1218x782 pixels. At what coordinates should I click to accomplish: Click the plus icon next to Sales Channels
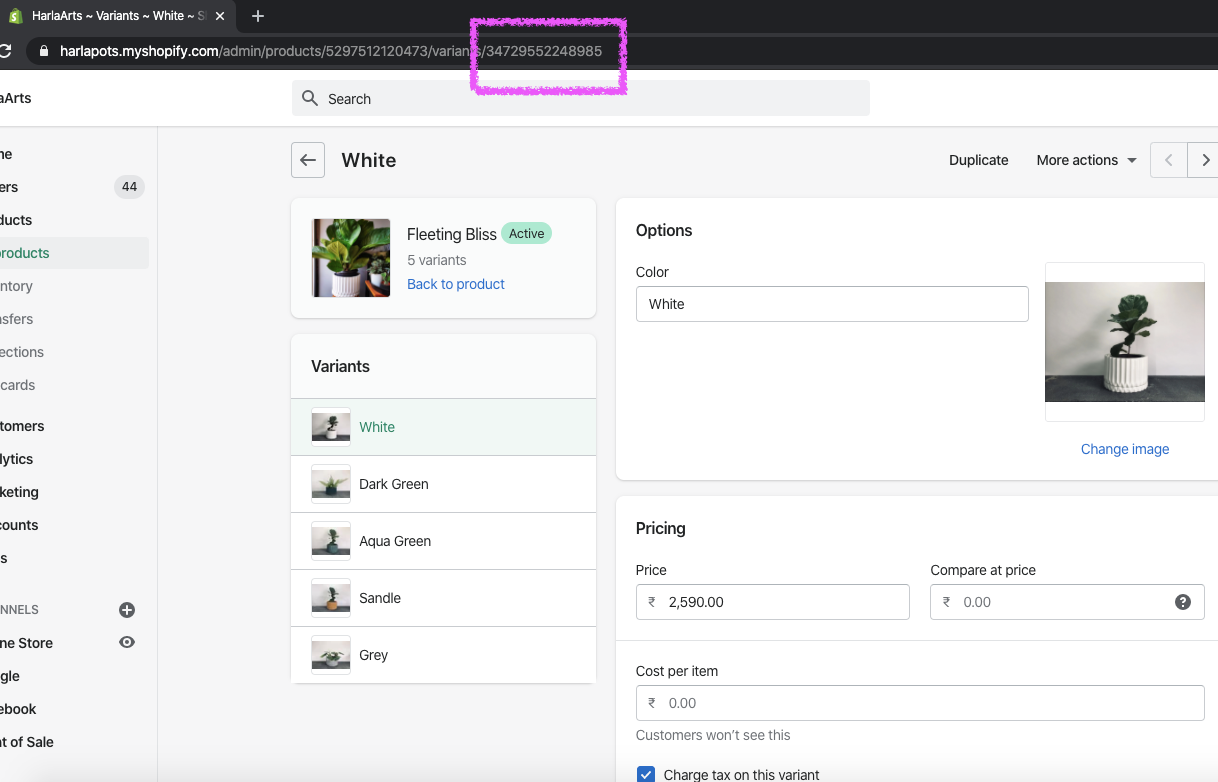click(127, 609)
